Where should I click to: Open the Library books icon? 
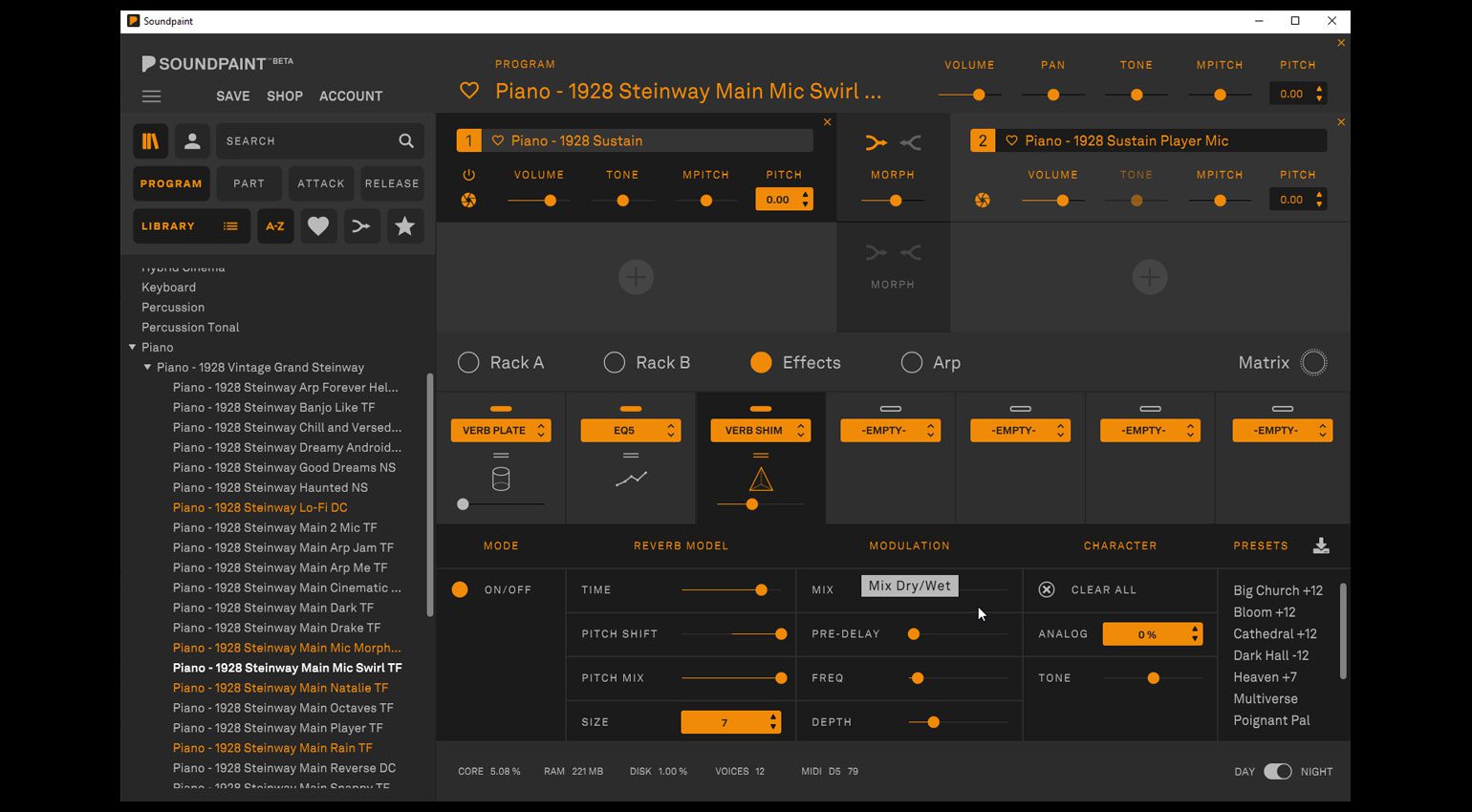pyautogui.click(x=150, y=140)
